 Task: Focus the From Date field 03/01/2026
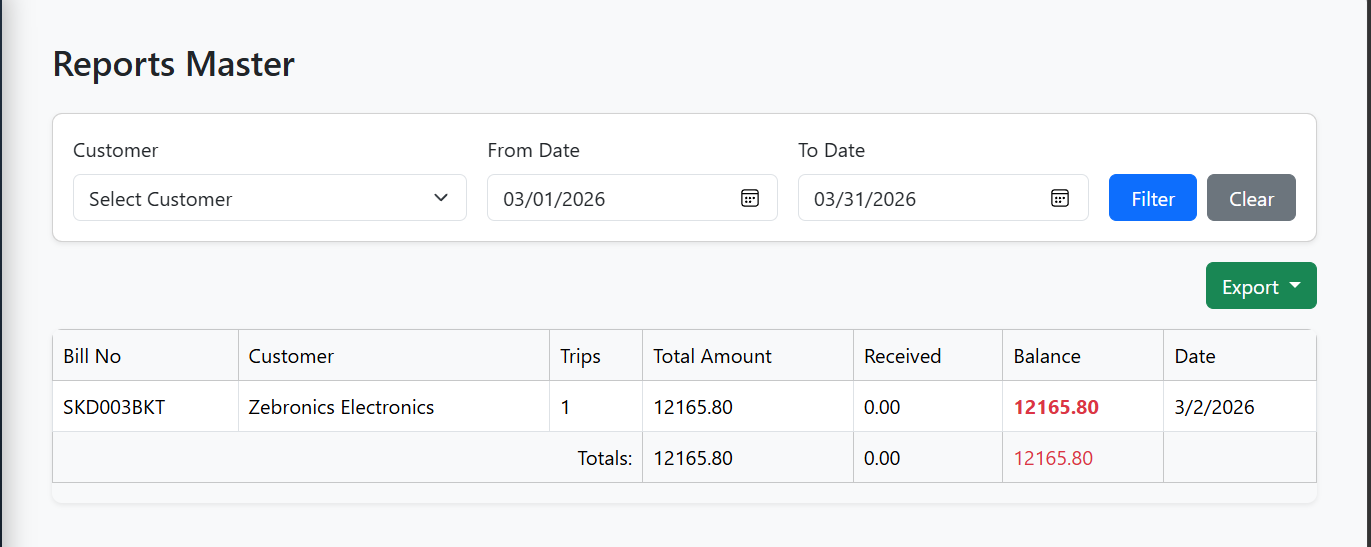tap(632, 198)
